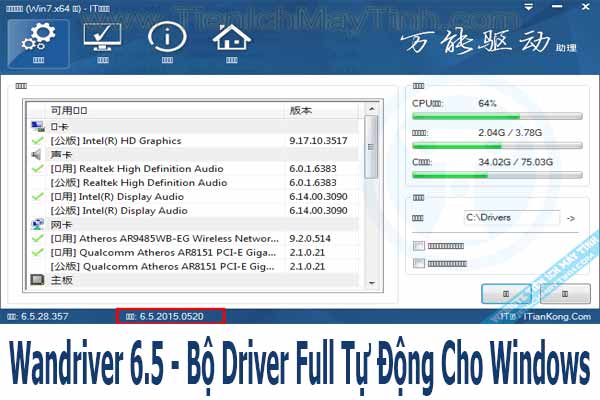600x400 pixels.
Task: Click the driver list scrollbar thumb
Action: (371, 147)
